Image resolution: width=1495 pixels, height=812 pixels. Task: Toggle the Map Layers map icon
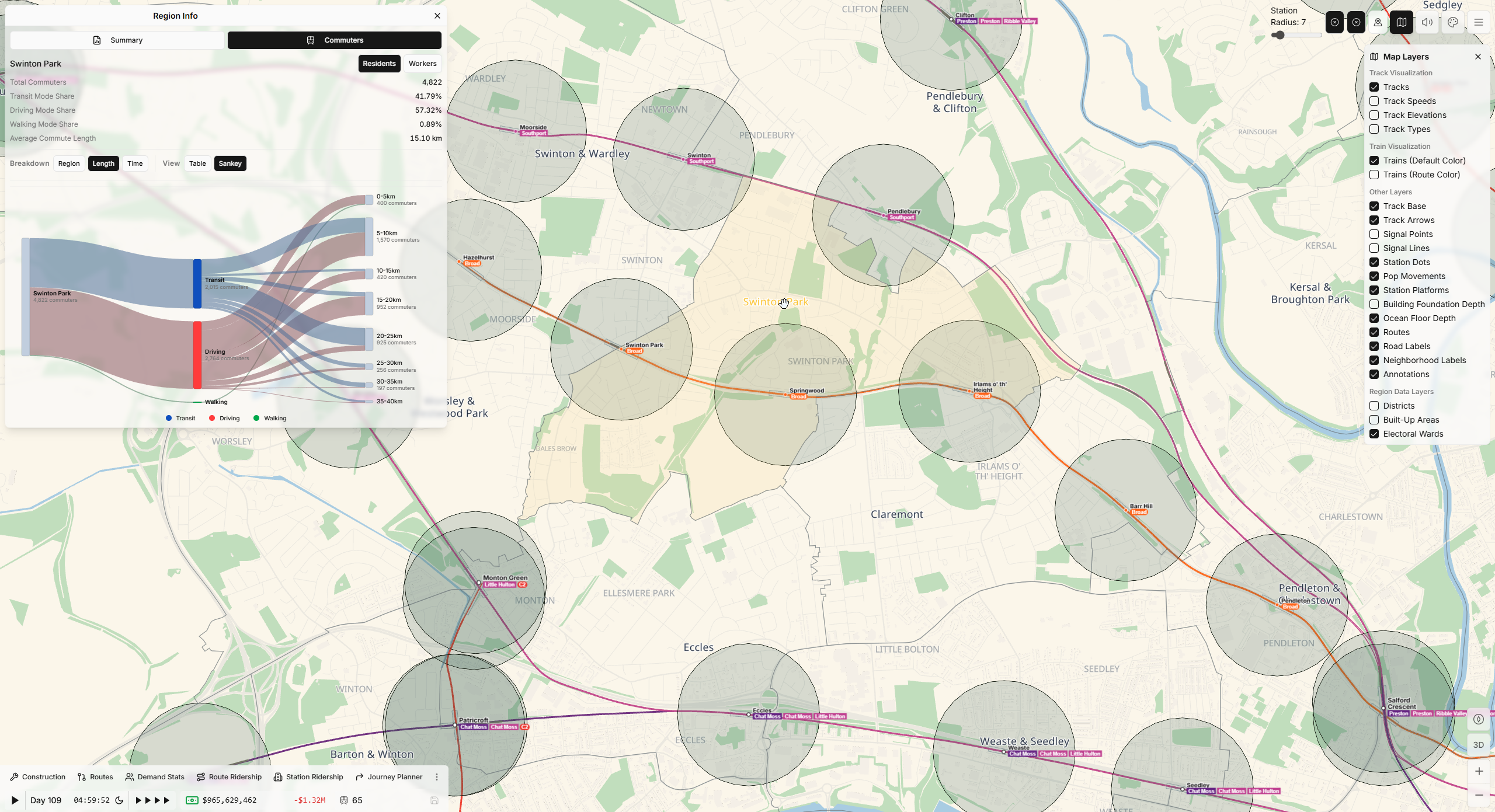tap(1401, 23)
